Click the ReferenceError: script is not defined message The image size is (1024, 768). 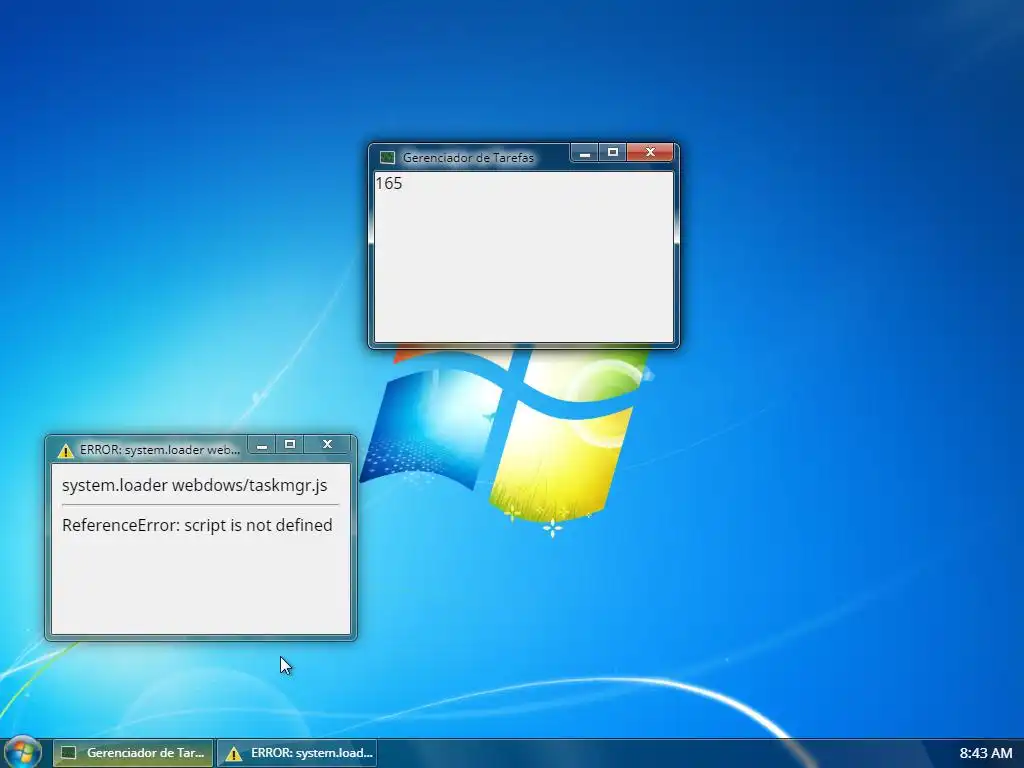pyautogui.click(x=197, y=525)
